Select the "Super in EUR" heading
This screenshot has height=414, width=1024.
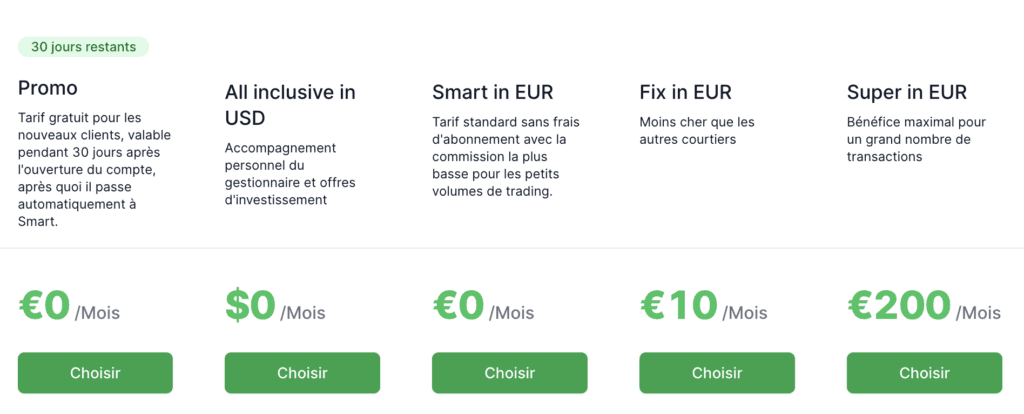(x=906, y=93)
